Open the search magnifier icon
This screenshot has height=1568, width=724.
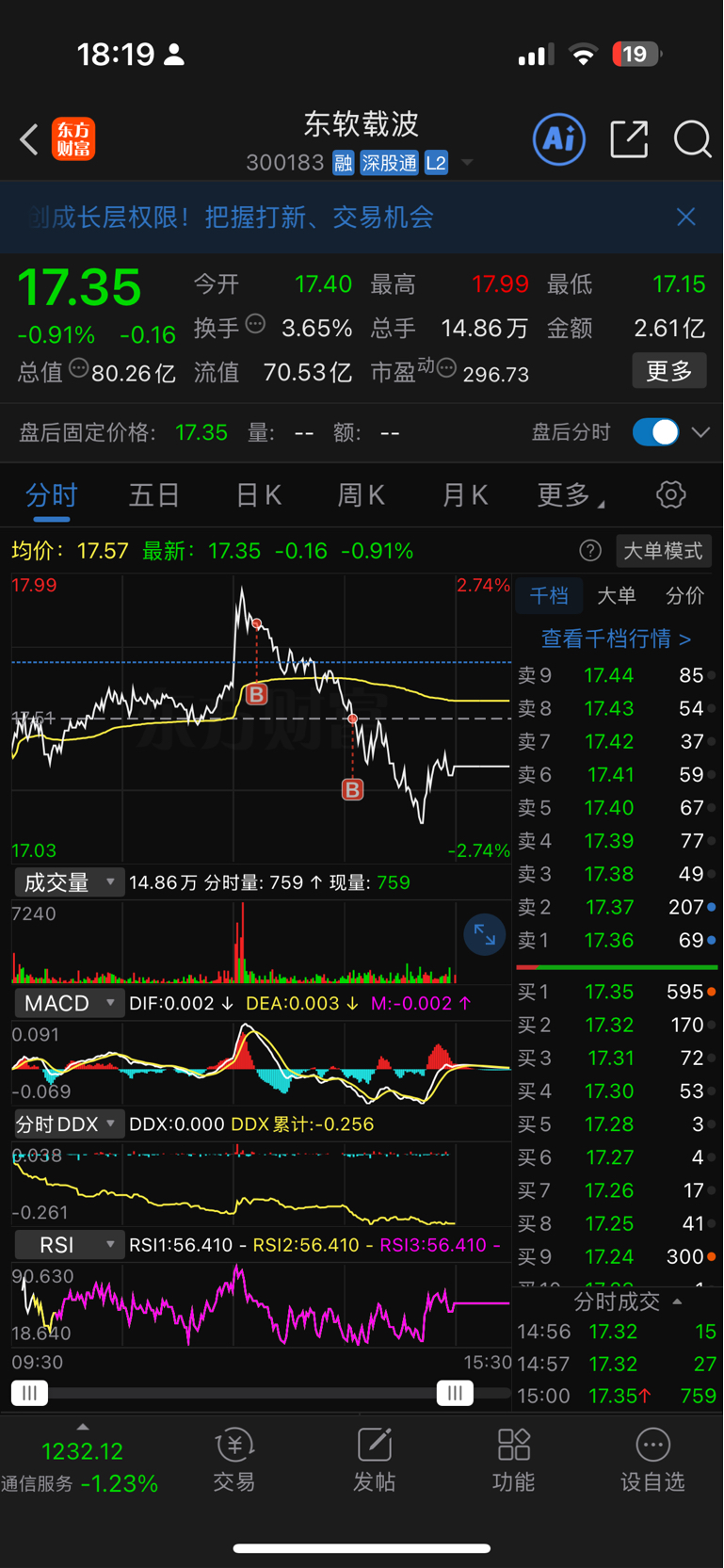(x=692, y=139)
